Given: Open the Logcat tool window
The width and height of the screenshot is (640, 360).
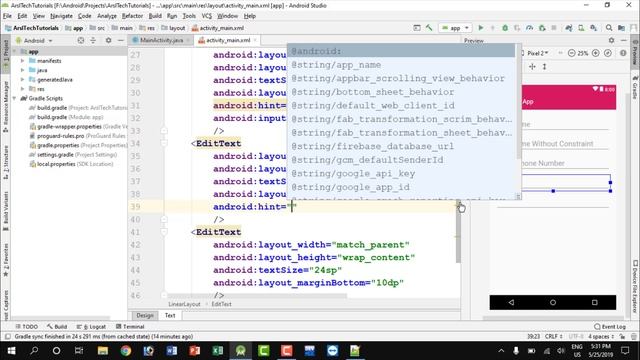Looking at the screenshot, I should 91,327.
